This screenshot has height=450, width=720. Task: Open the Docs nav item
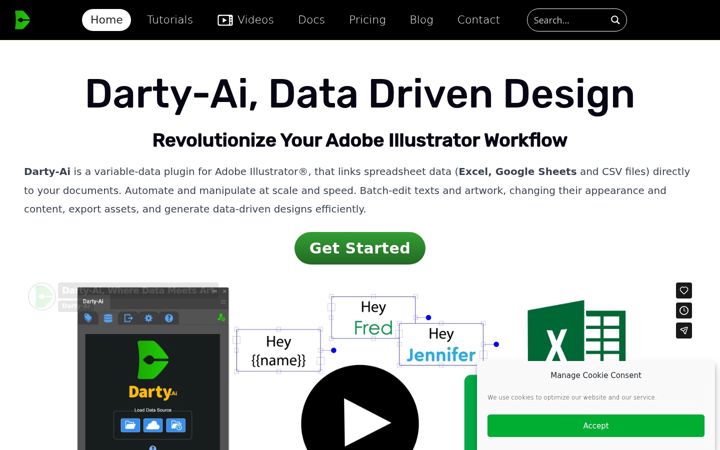311,20
